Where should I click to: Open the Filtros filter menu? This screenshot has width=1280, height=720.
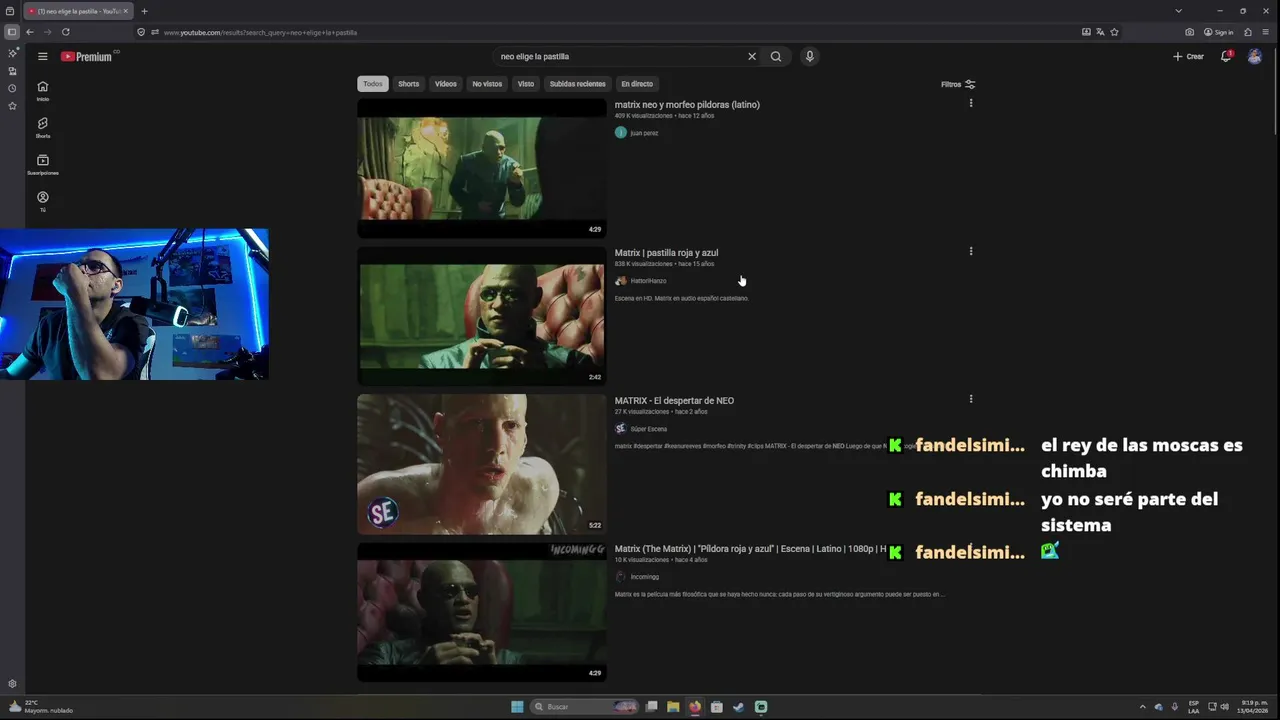(x=958, y=84)
